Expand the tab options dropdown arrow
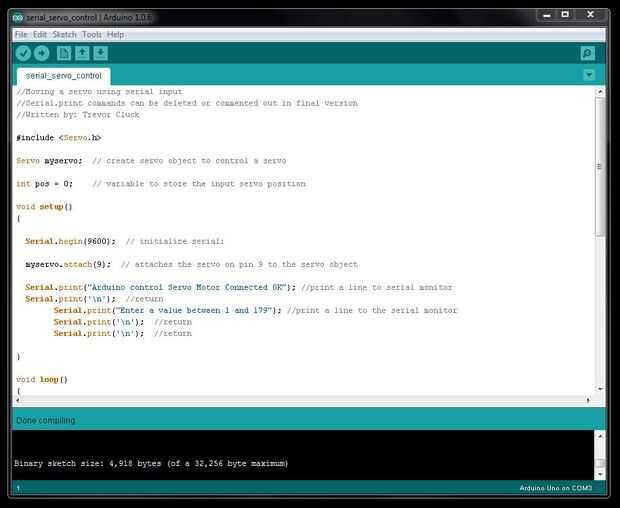 pyautogui.click(x=589, y=75)
